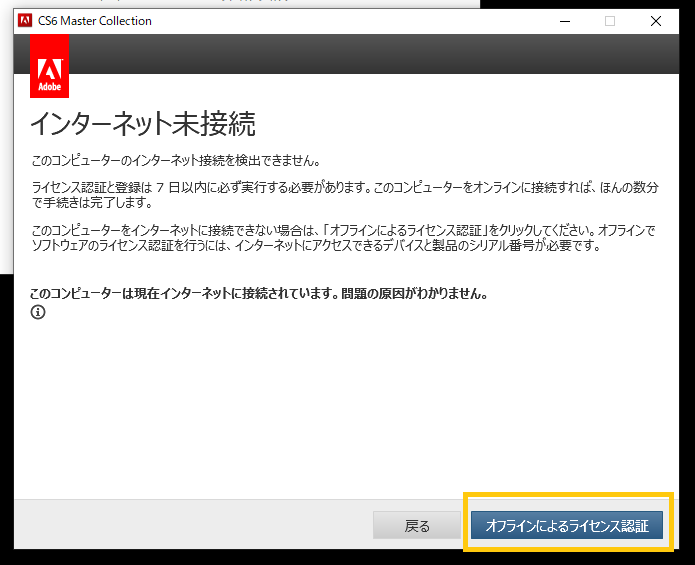This screenshot has width=695, height=565.
Task: Click the heading インターネット未接続
Action: (143, 123)
